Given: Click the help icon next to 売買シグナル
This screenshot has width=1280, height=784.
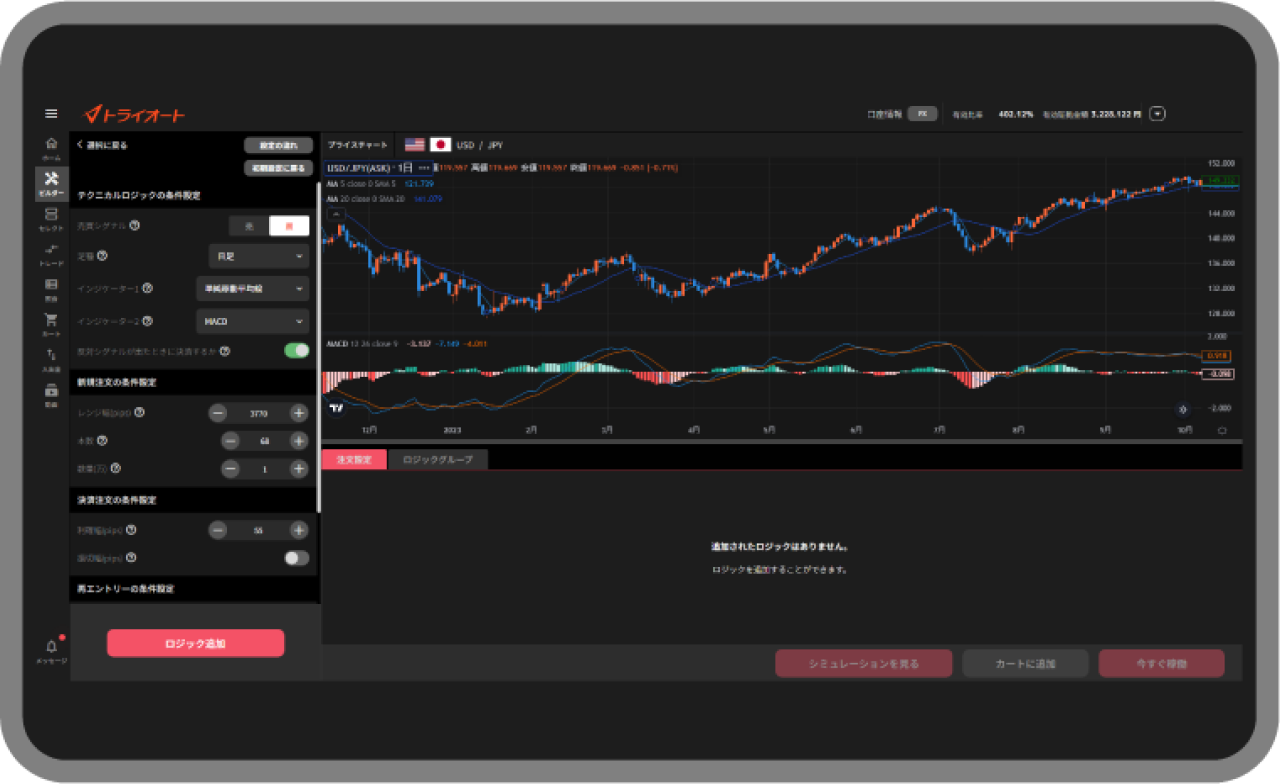Looking at the screenshot, I should [134, 226].
